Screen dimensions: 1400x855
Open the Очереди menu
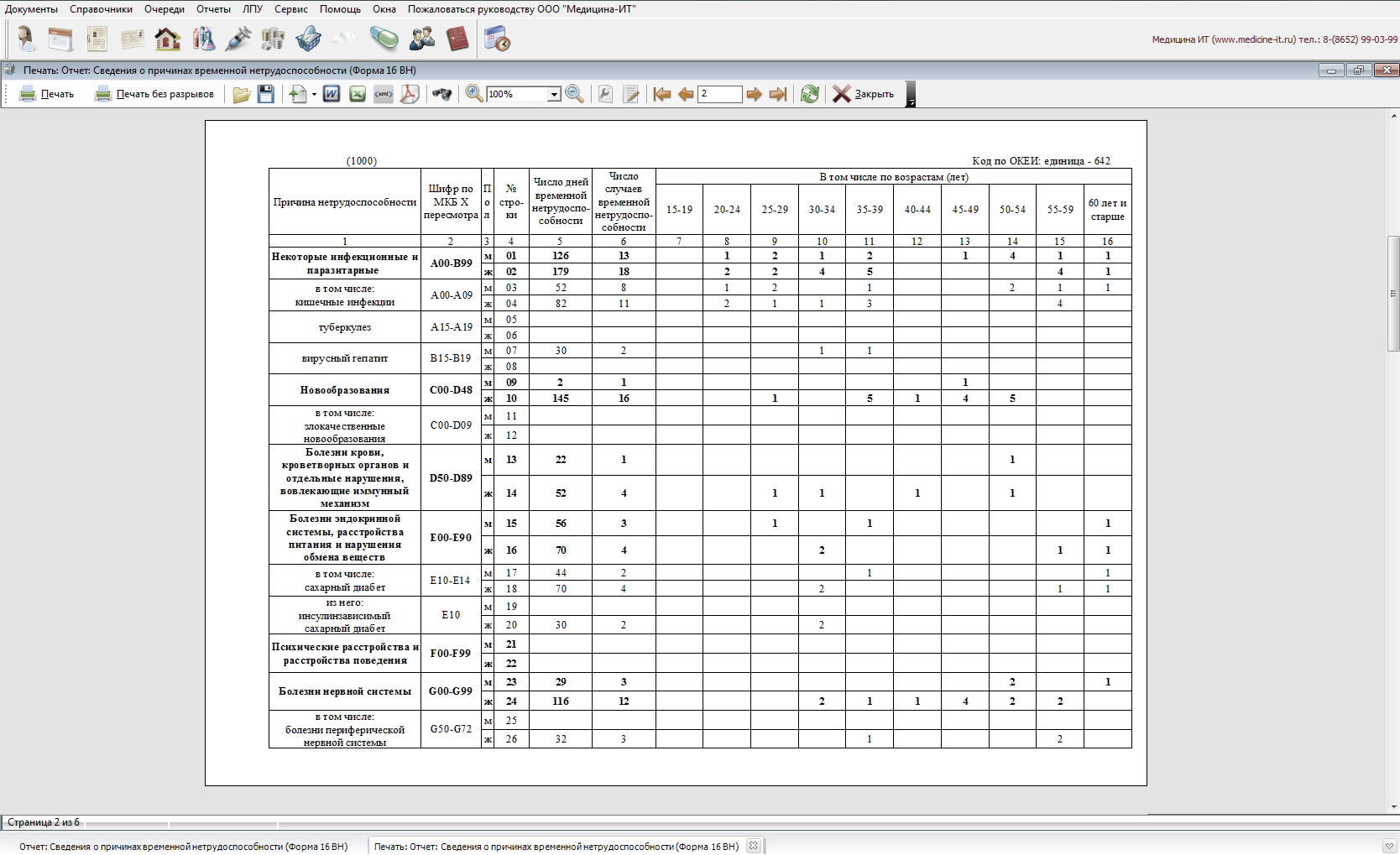tap(165, 9)
